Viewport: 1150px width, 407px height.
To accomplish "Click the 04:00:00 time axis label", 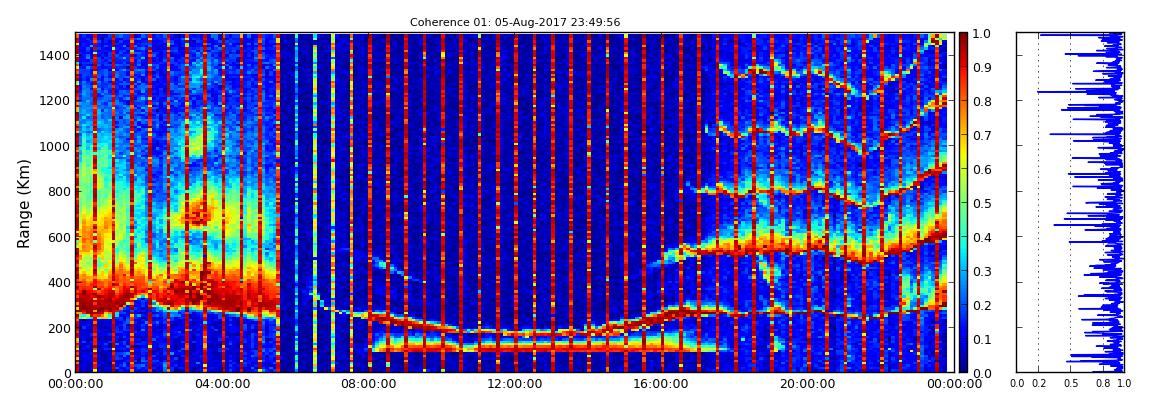I will tap(221, 384).
